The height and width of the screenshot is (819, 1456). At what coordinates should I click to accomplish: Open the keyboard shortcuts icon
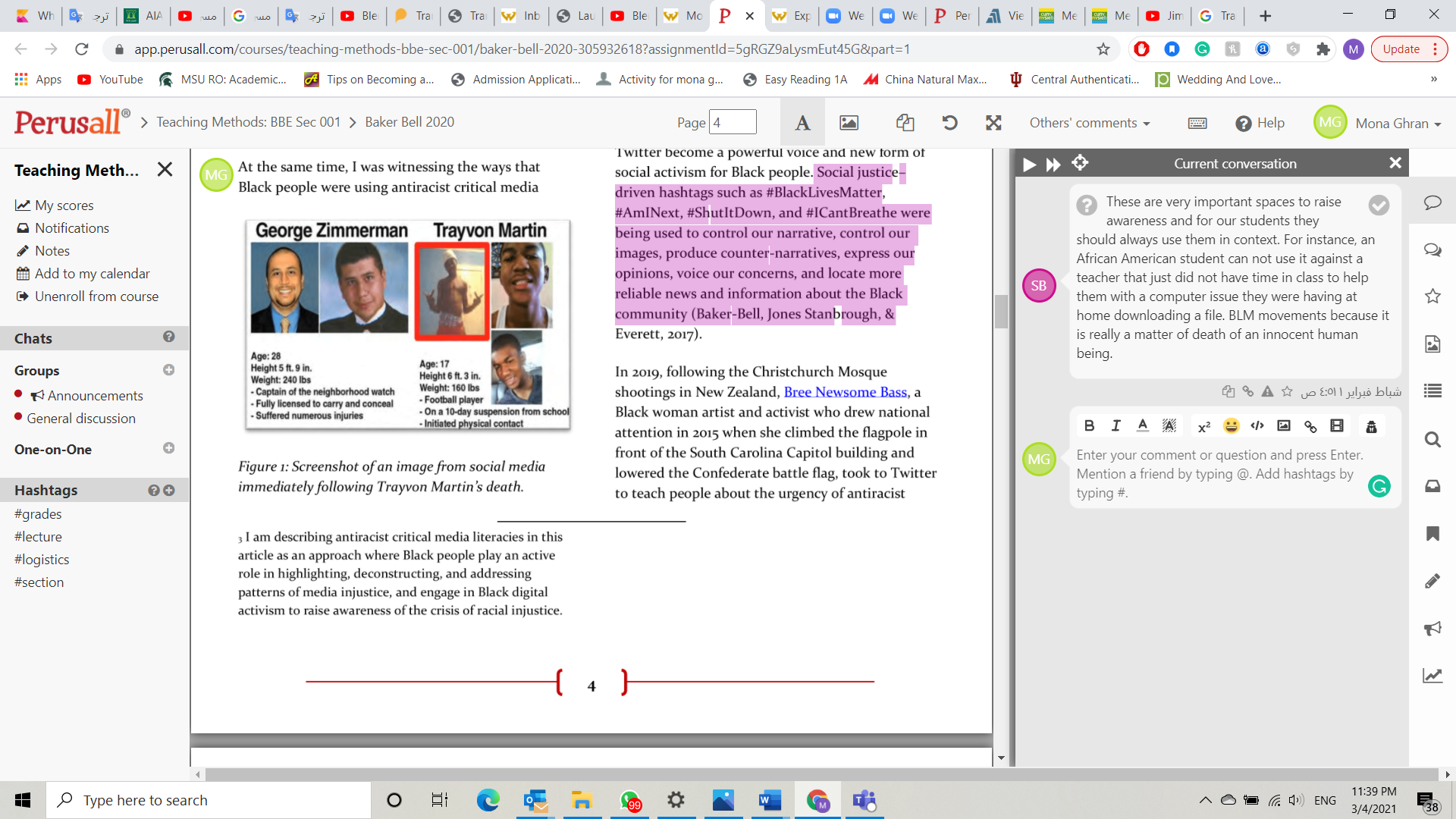click(x=1197, y=123)
